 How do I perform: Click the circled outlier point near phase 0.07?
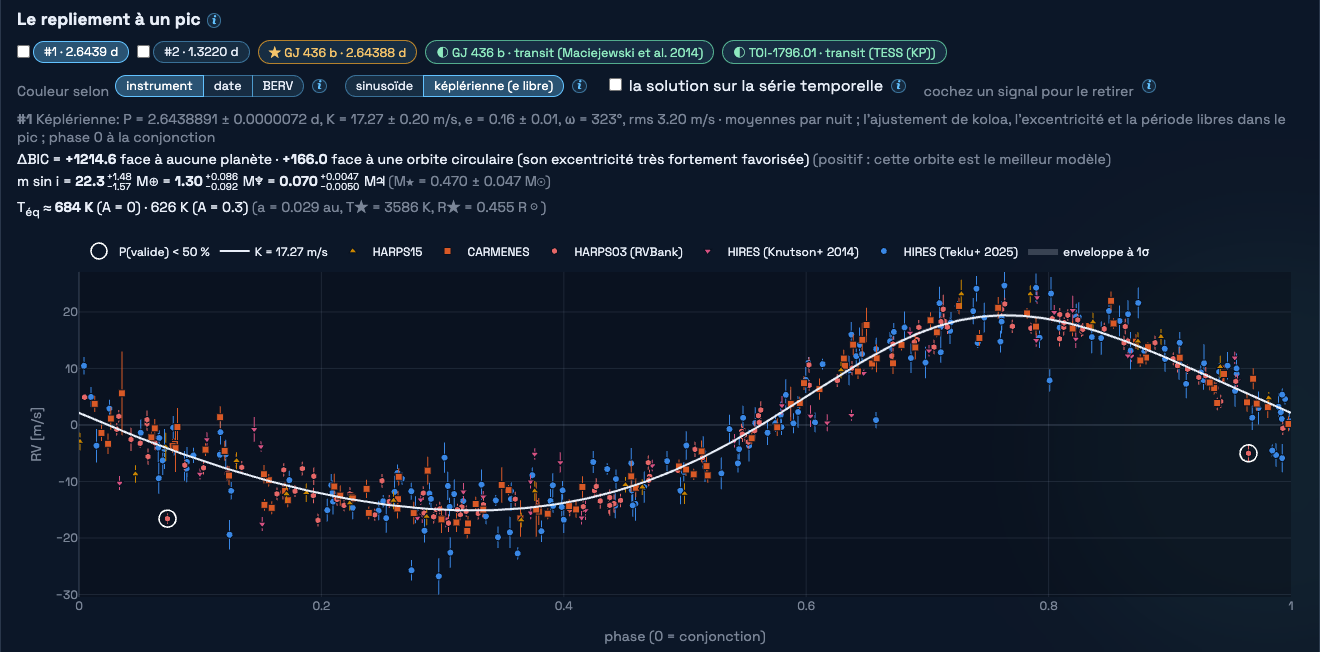167,518
